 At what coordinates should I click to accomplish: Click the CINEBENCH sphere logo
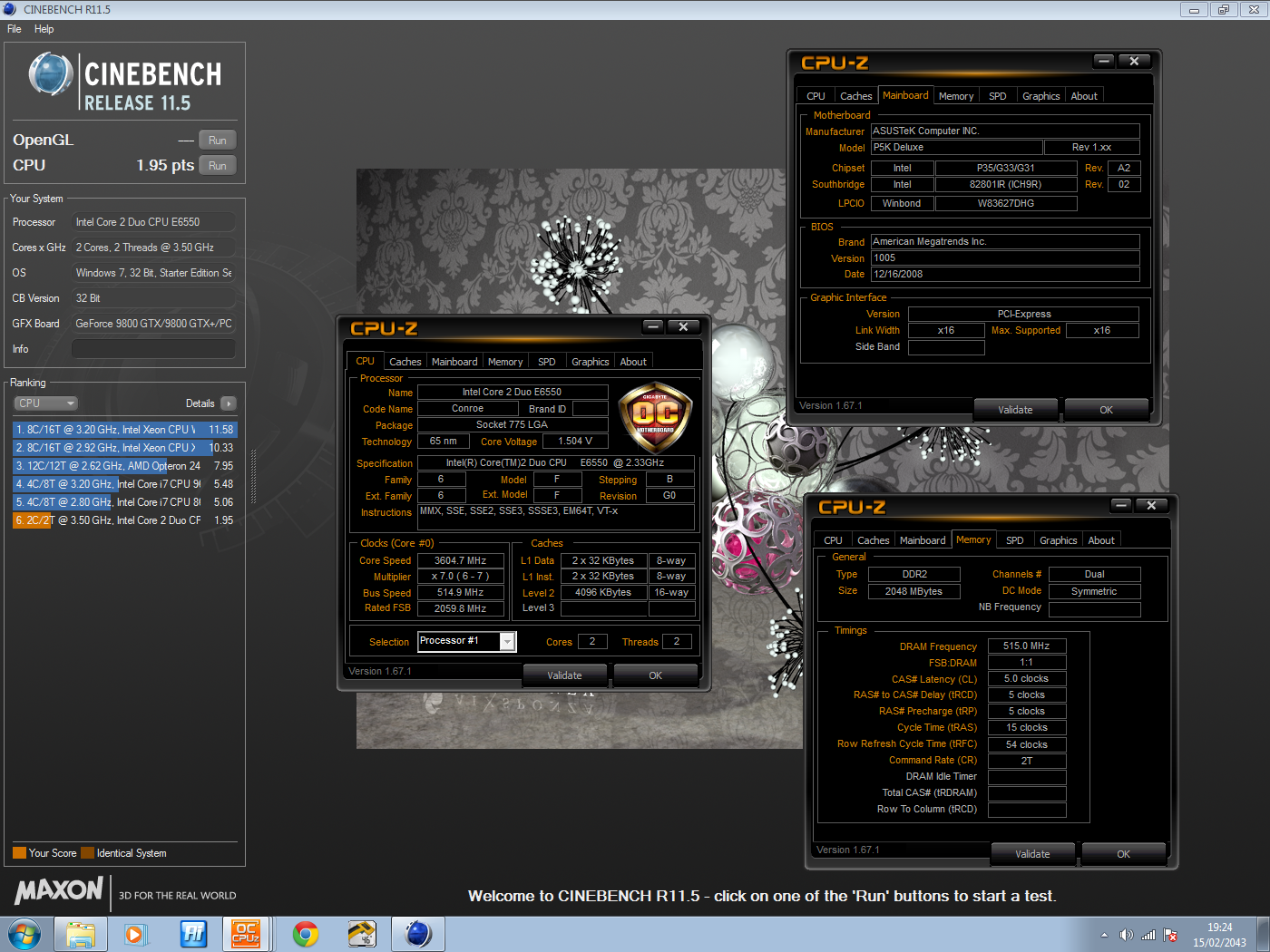[51, 74]
